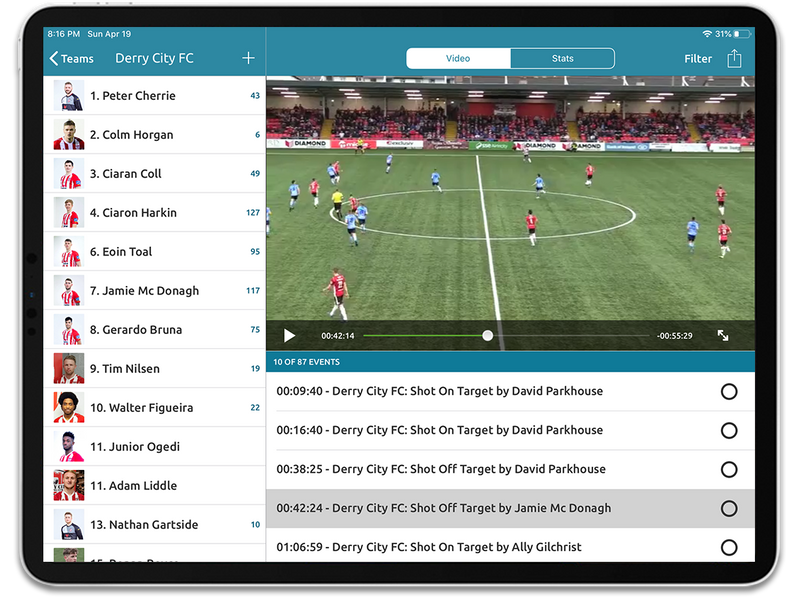Screen dimensions: 800x598
Task: Switch to the Stats tab
Action: (560, 58)
